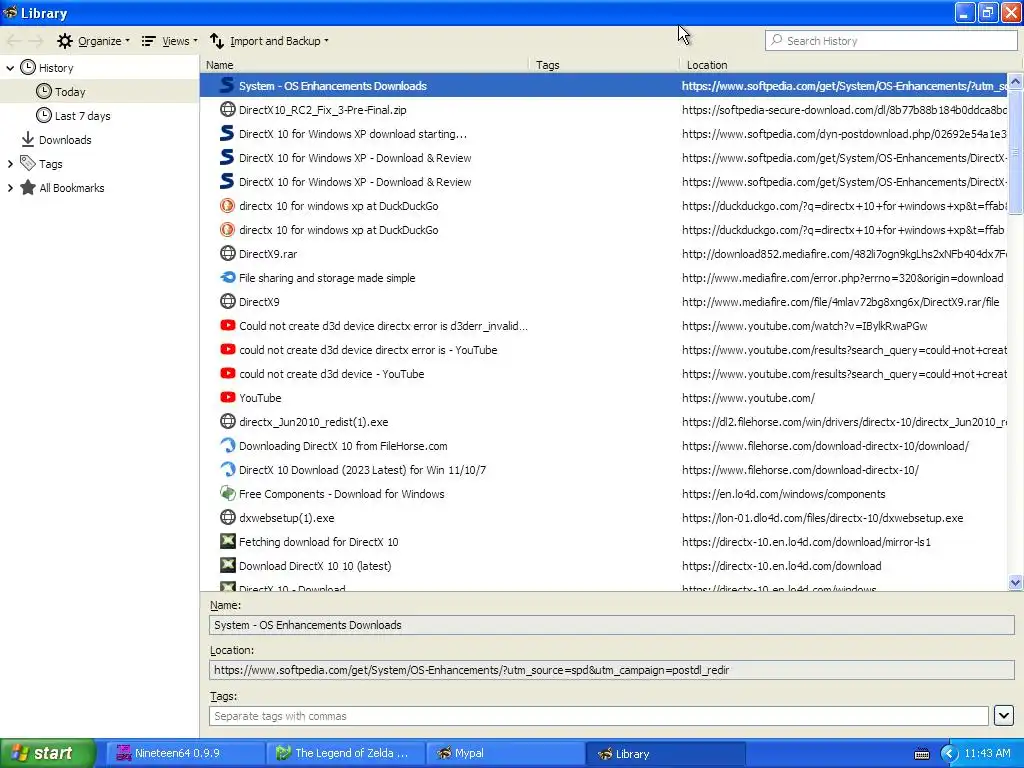Select 'could not create d3d device directx error is - YouTube'

coord(368,350)
